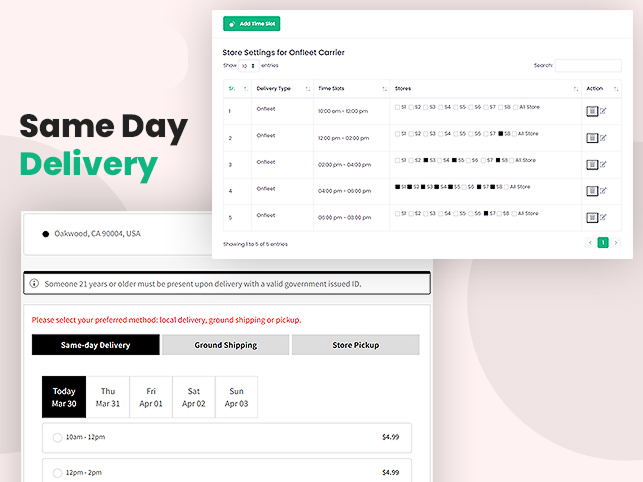Sort by Delivery Type column arrows
Screen dimensions: 643x482
tap(308, 89)
